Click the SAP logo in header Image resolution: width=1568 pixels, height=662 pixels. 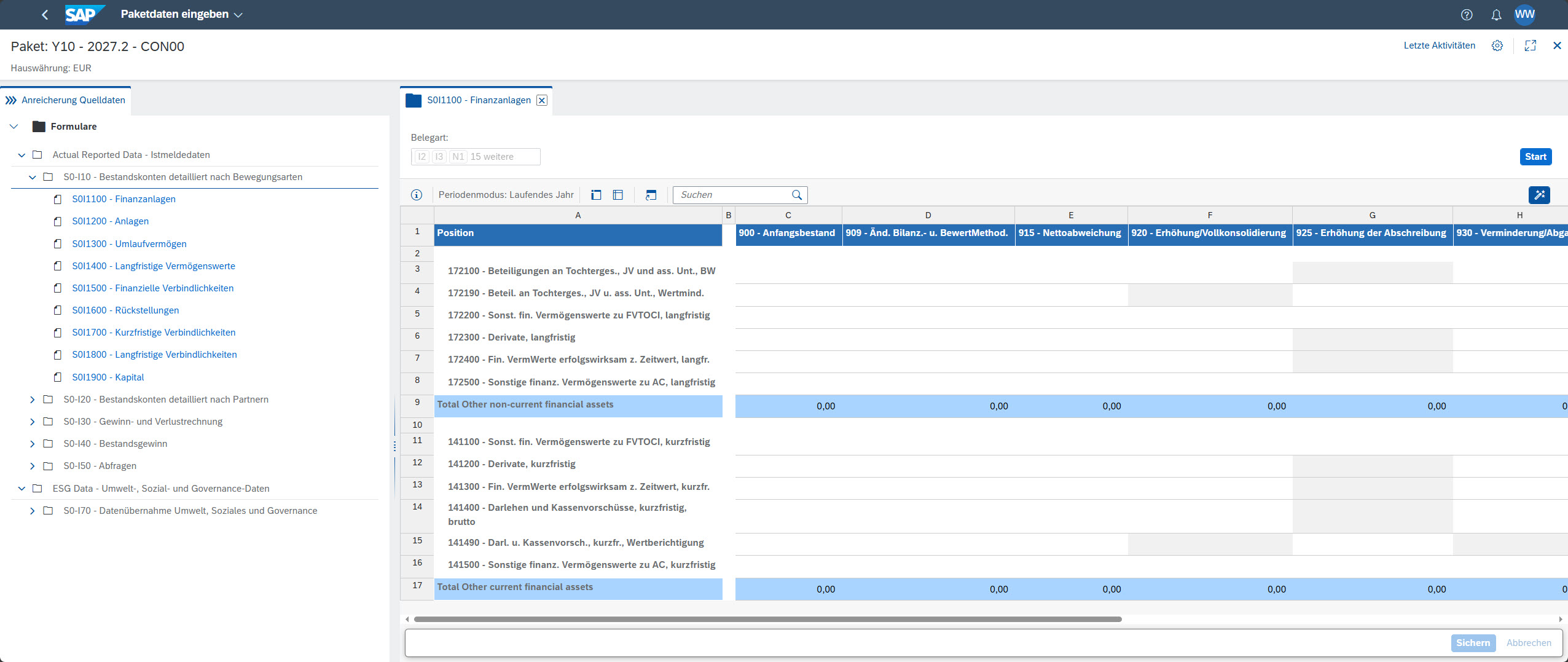point(84,14)
